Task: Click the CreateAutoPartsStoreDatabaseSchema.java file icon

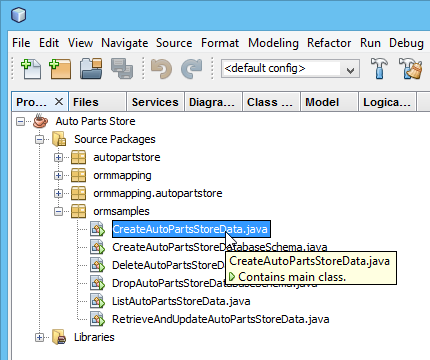Action: point(98,247)
